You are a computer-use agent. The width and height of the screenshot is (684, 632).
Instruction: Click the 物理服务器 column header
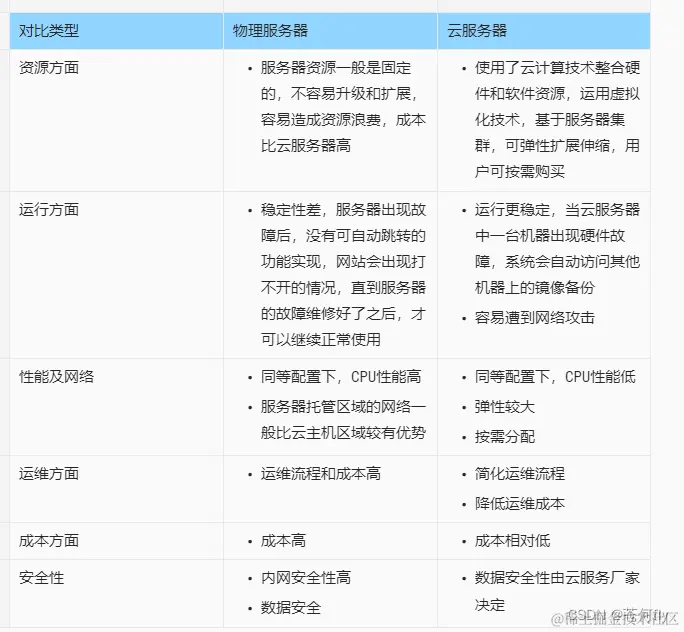coord(330,31)
